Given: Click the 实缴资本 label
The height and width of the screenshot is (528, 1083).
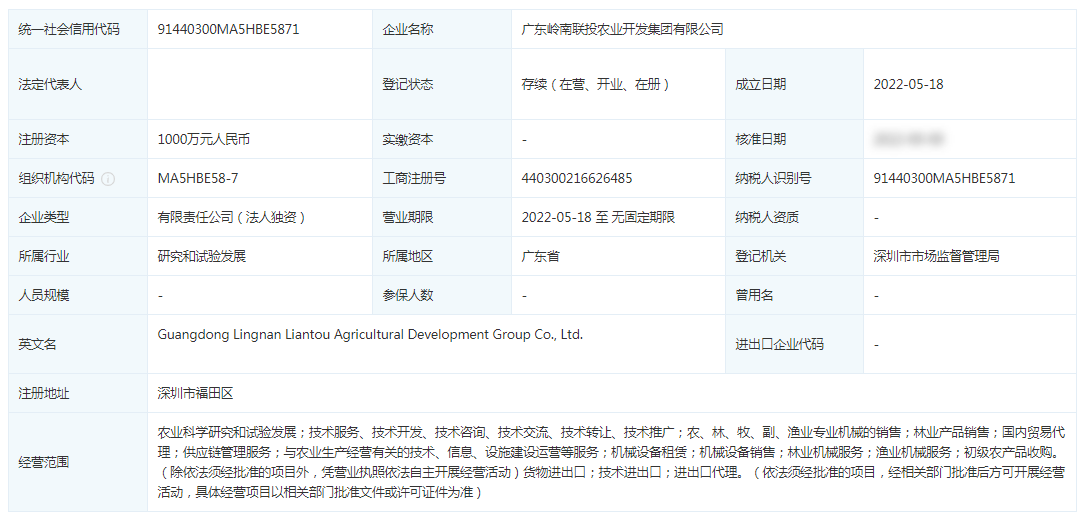Looking at the screenshot, I should [x=408, y=139].
